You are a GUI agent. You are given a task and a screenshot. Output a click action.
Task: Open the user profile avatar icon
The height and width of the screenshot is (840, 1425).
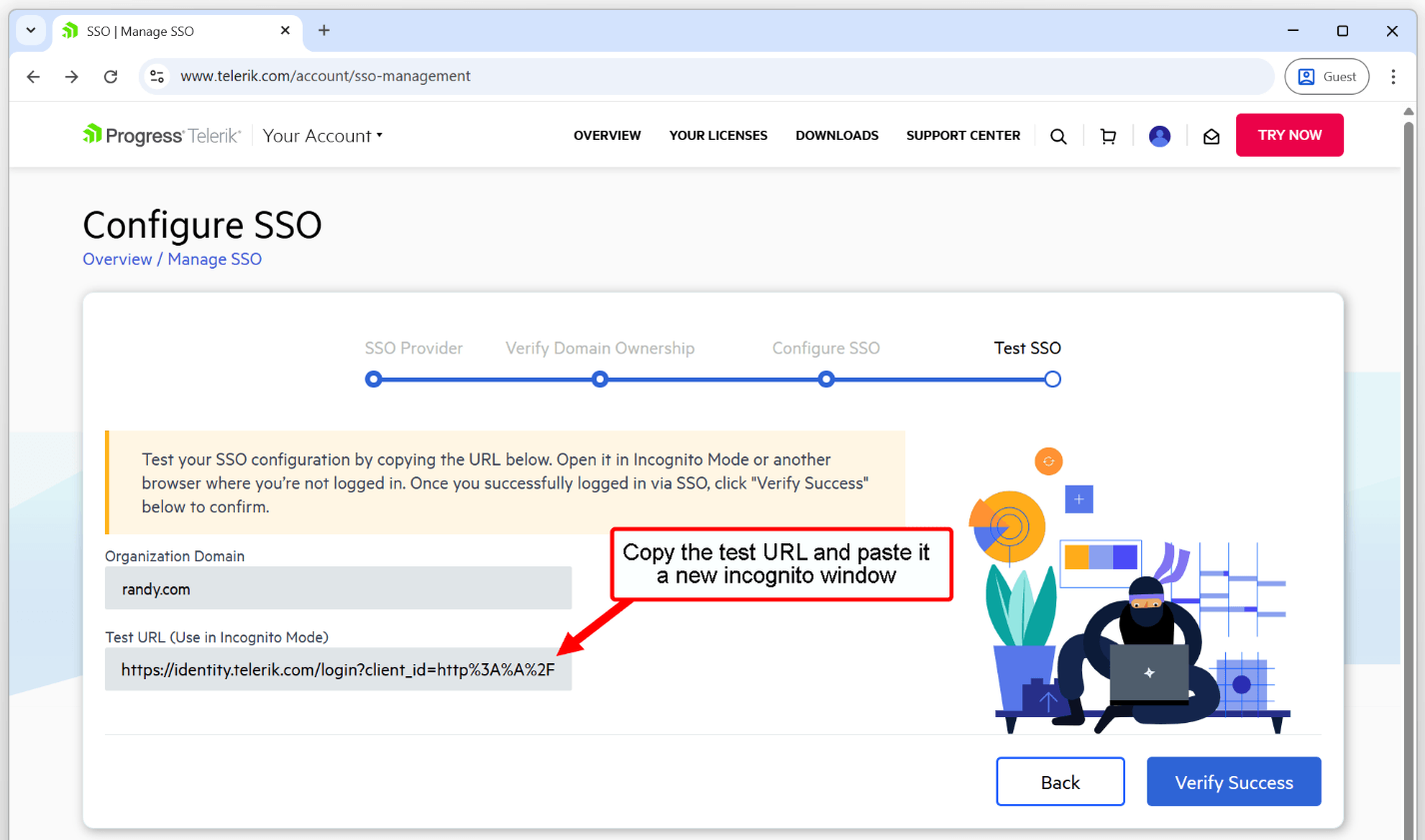1159,137
